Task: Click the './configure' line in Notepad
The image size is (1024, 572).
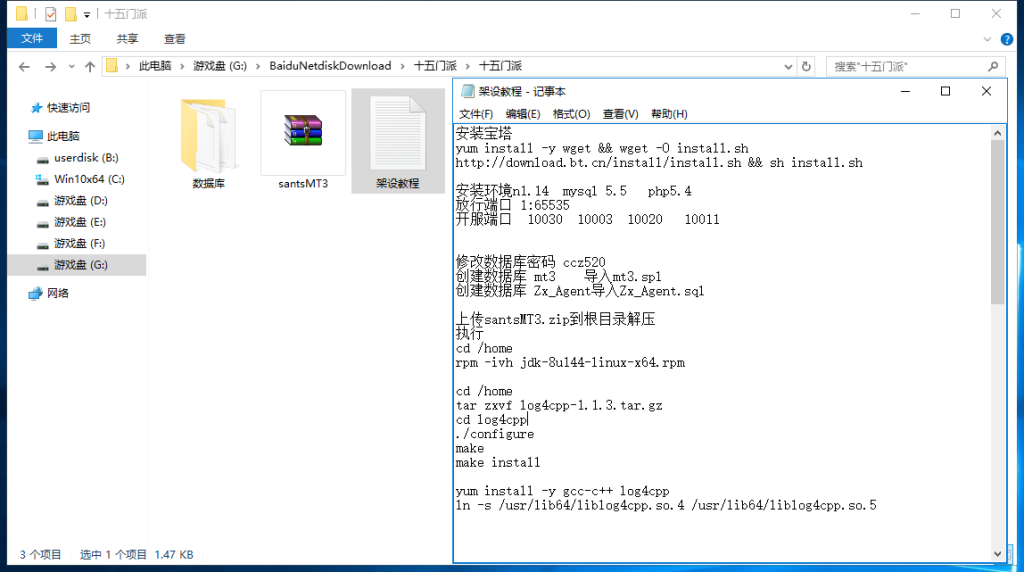Action: click(494, 434)
